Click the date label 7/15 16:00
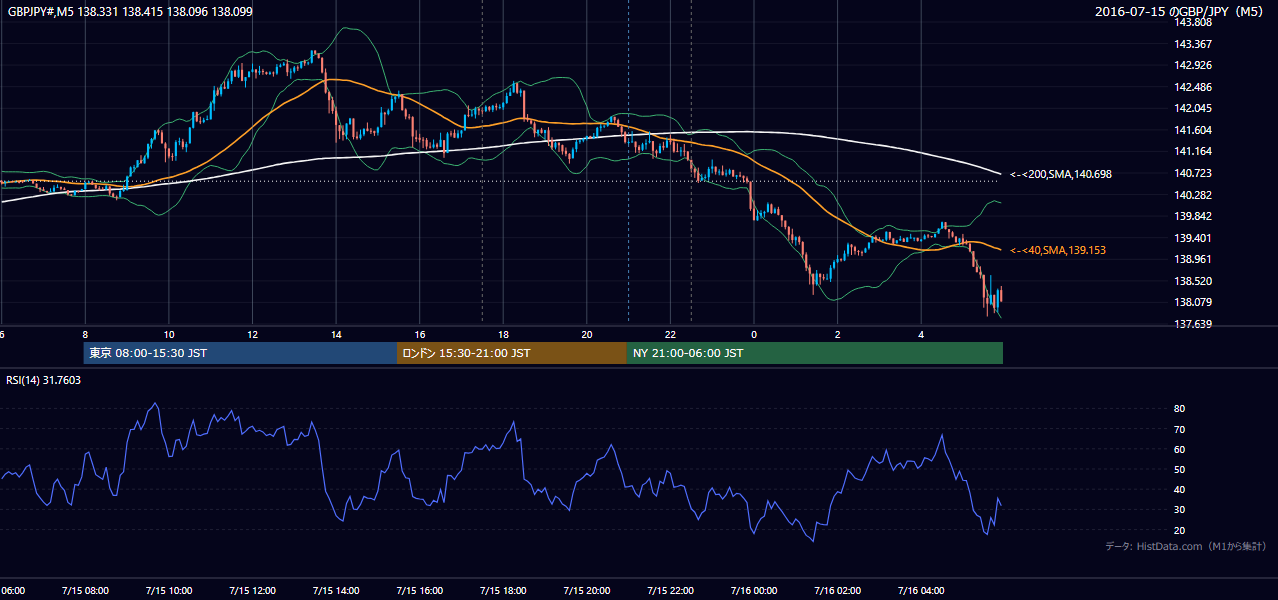Screen dimensions: 1278x600 coord(419,590)
